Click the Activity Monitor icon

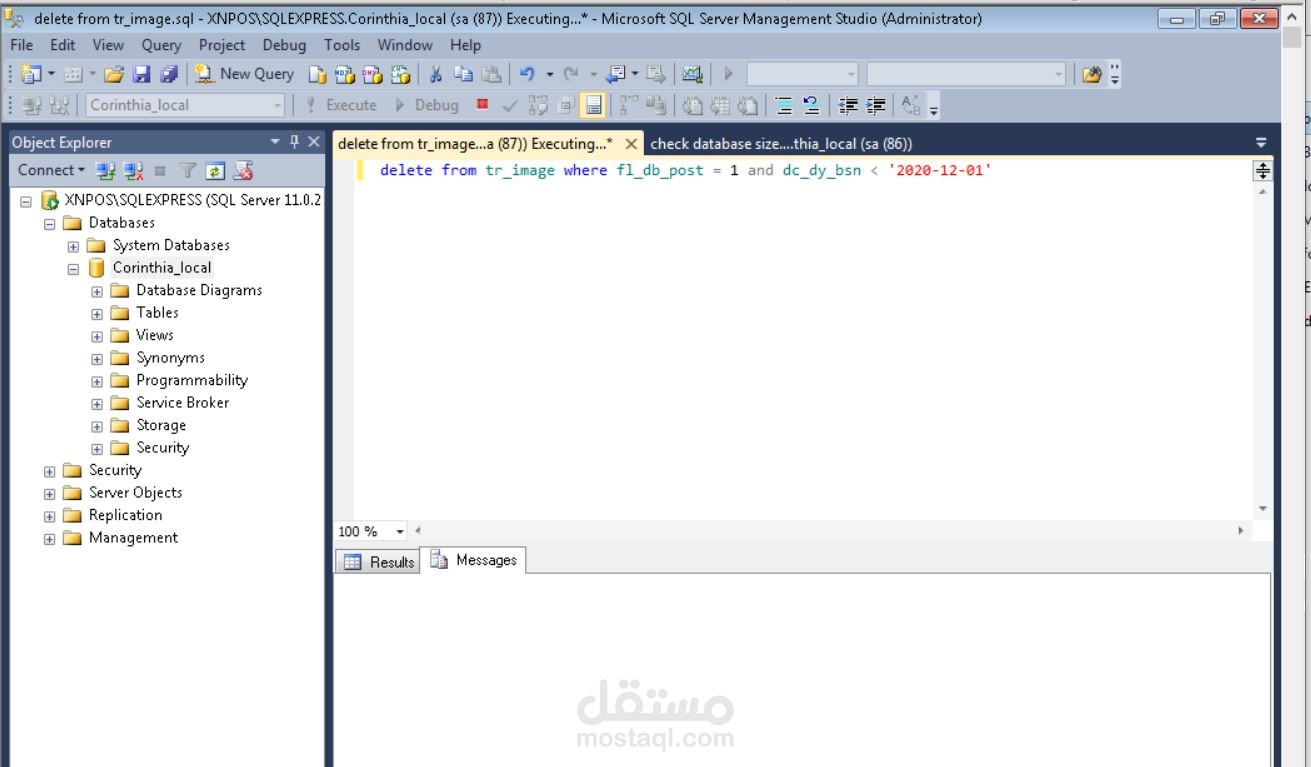coord(692,74)
